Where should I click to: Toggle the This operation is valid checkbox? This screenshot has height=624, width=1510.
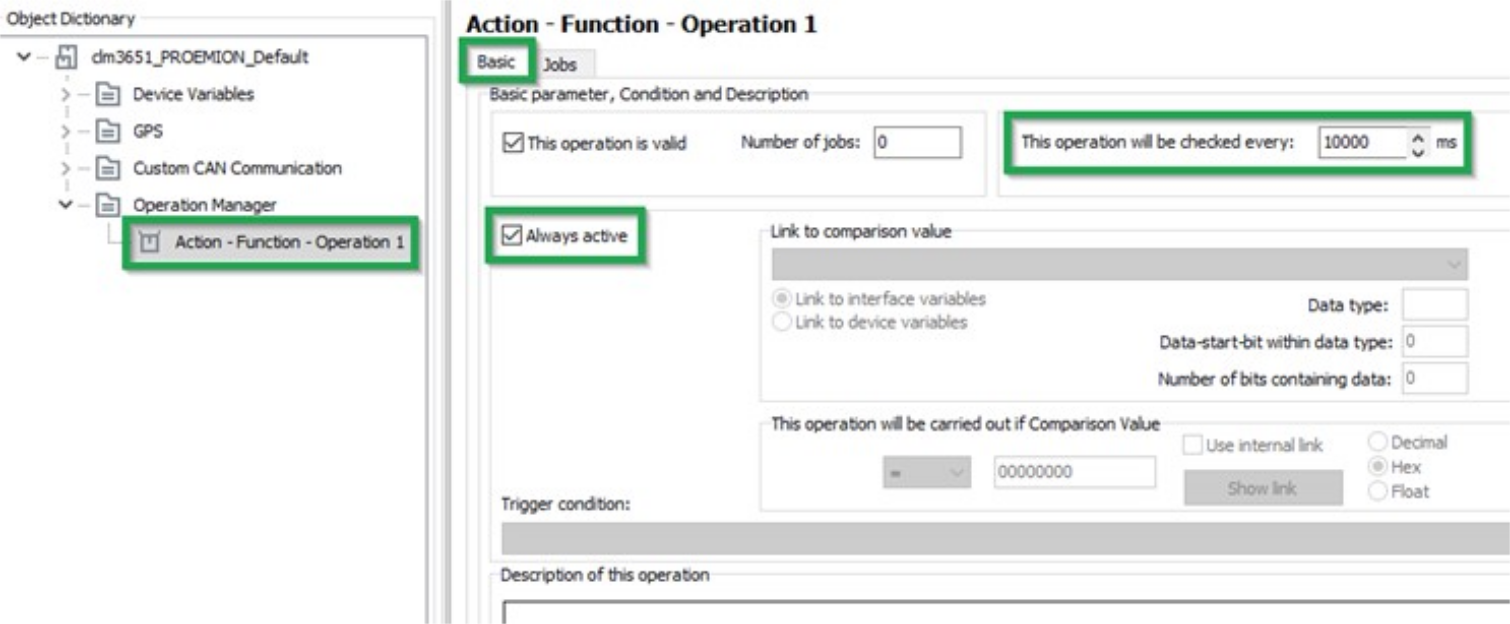[512, 143]
